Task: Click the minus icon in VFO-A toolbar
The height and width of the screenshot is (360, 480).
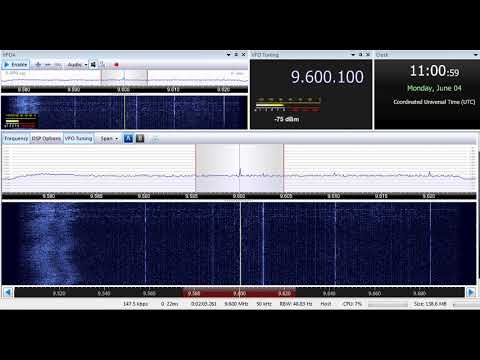Action: (x=48, y=64)
